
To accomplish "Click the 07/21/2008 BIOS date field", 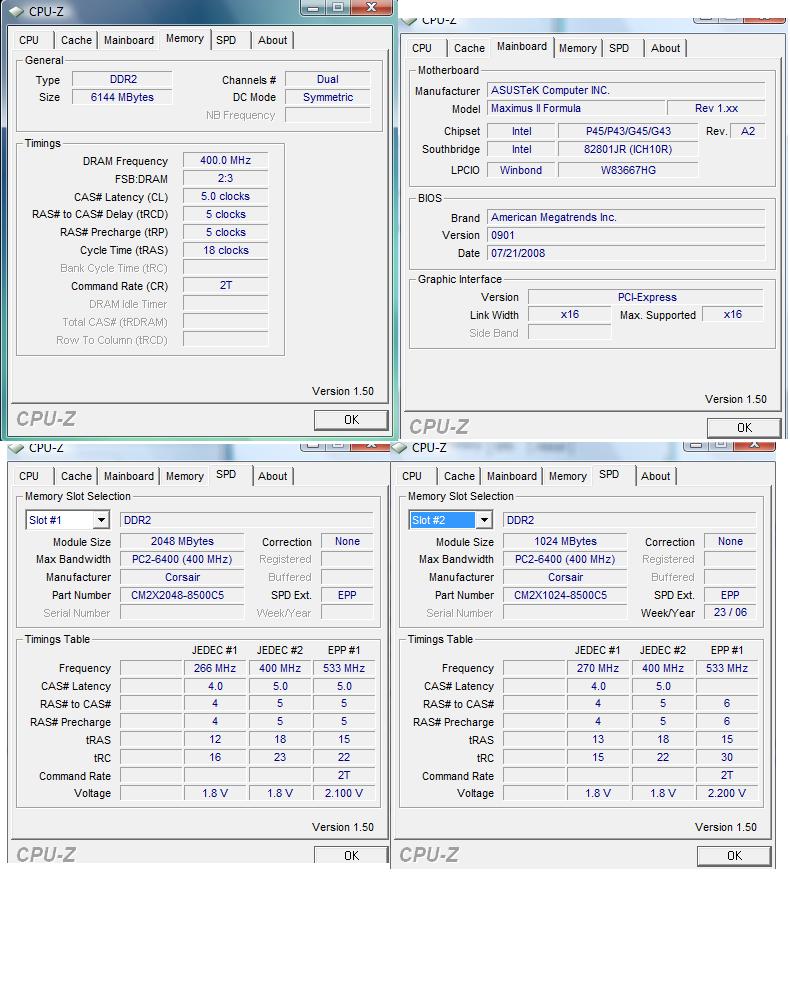I will click(626, 253).
